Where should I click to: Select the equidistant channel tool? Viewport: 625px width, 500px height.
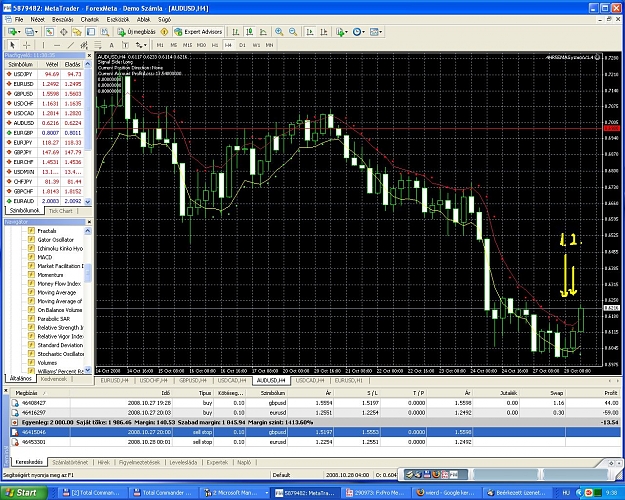pyautogui.click(x=84, y=45)
